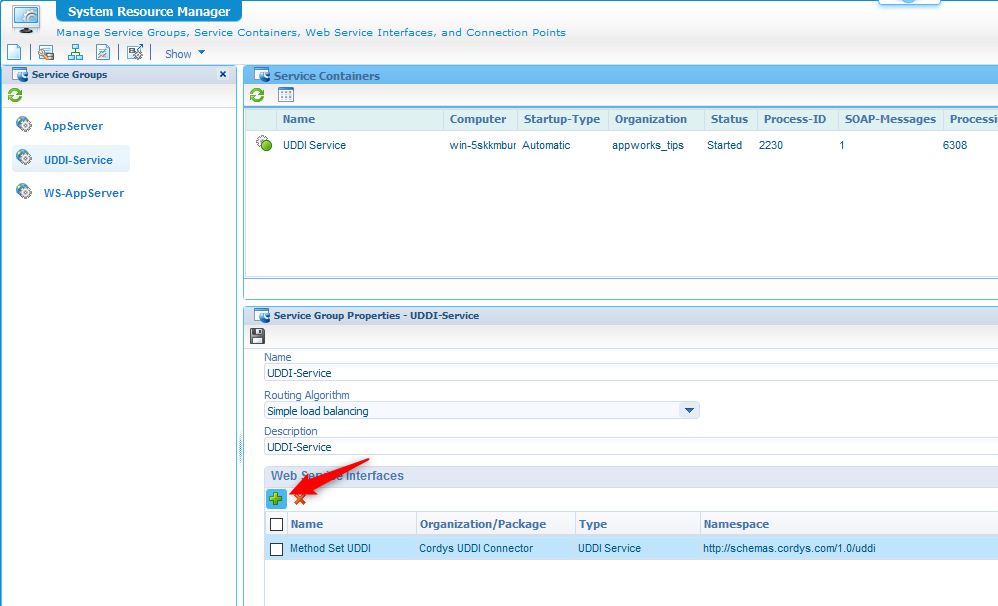Image resolution: width=998 pixels, height=606 pixels.
Task: Refresh the Service Groups panel
Action: coord(15,95)
